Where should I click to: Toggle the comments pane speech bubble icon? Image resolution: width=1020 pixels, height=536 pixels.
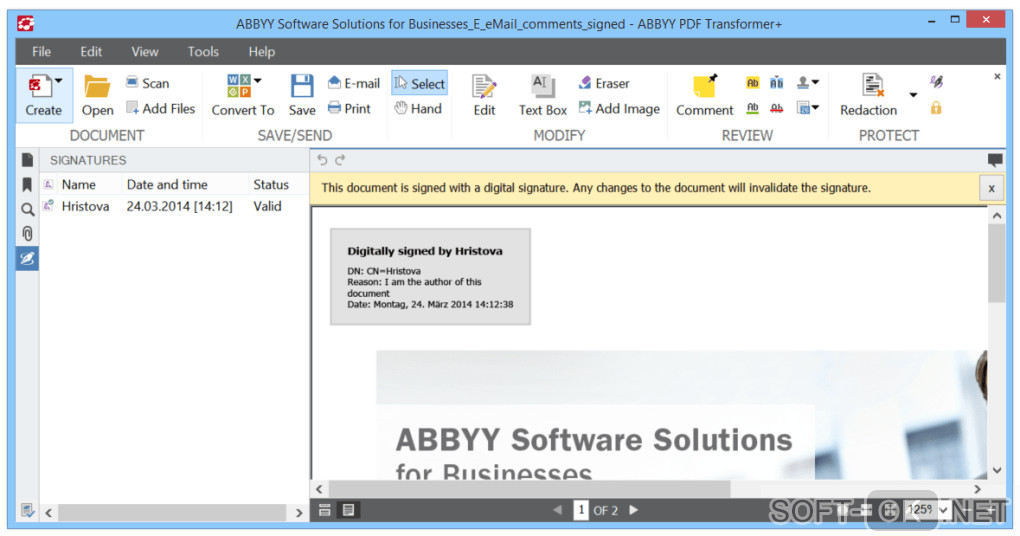tap(995, 160)
